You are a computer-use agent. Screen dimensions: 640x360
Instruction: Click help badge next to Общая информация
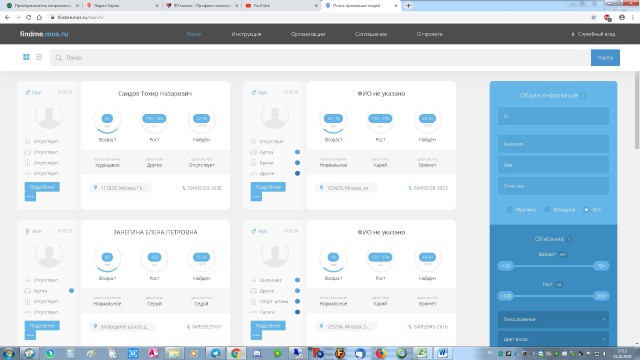tap(583, 96)
